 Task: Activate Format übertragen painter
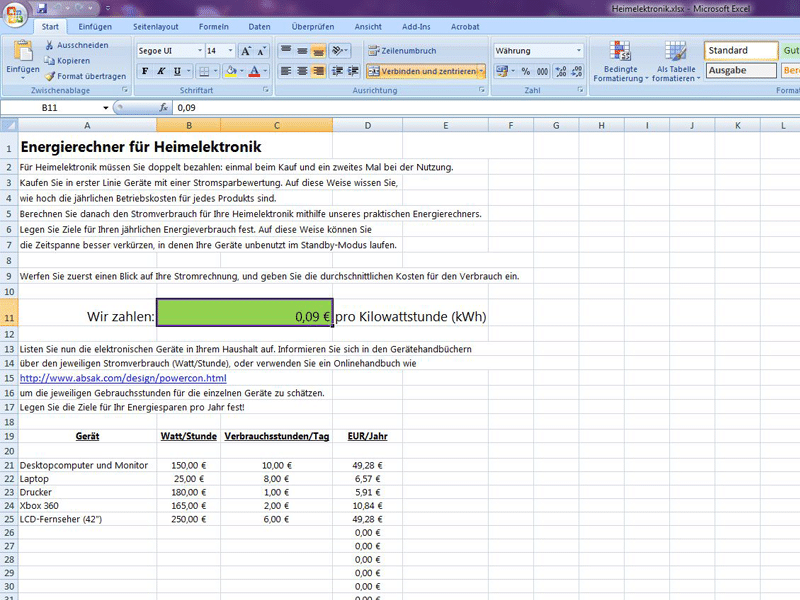[85, 76]
